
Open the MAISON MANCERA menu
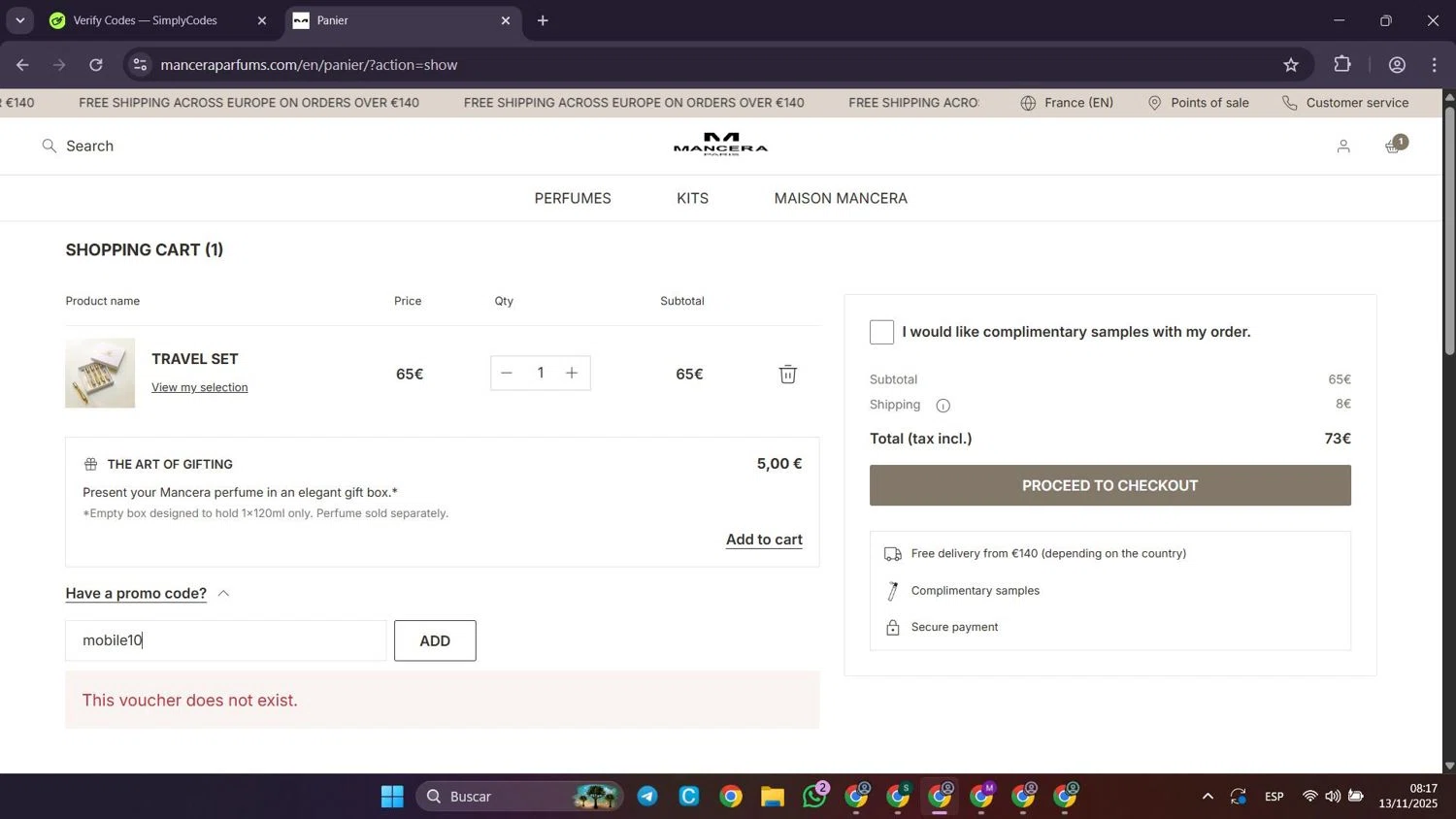click(841, 198)
